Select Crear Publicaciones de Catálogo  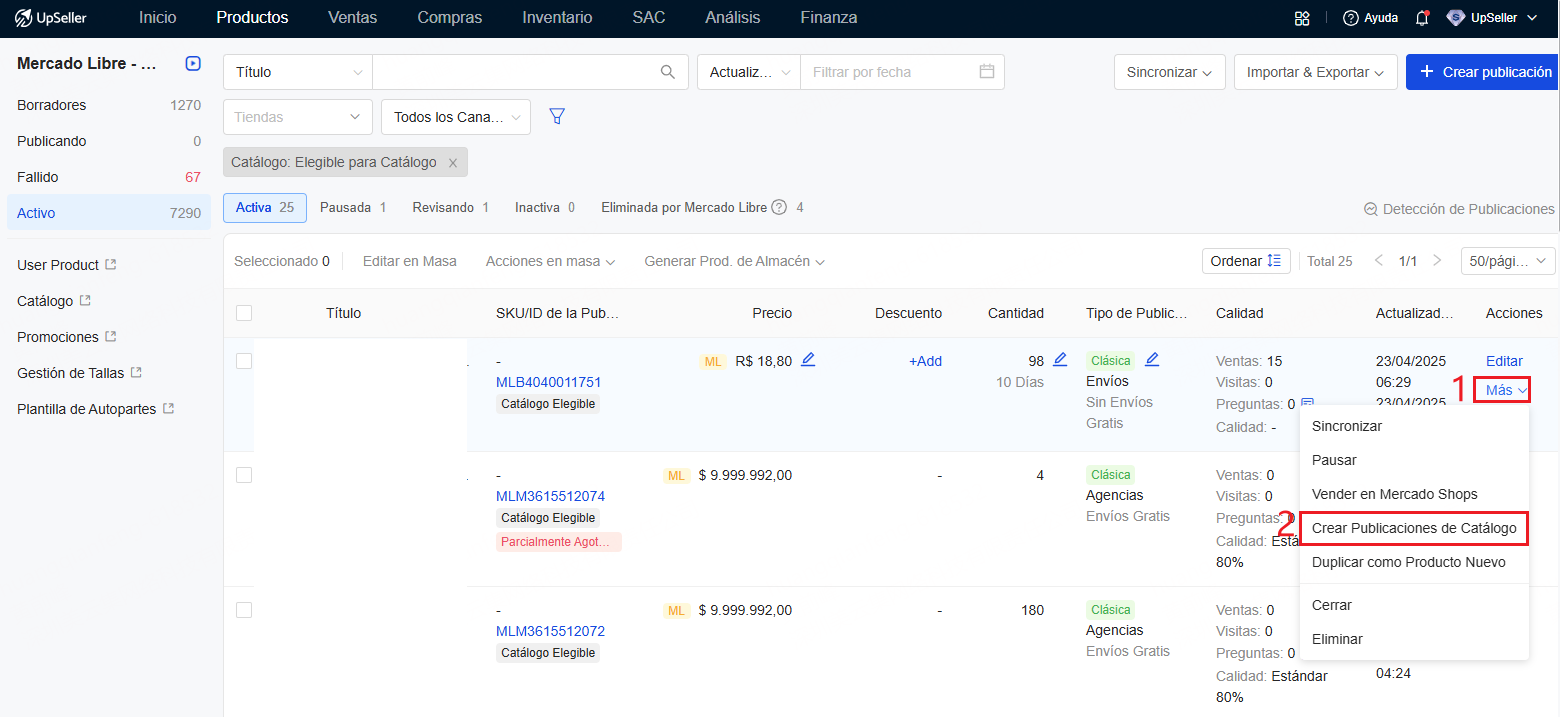coord(1414,528)
